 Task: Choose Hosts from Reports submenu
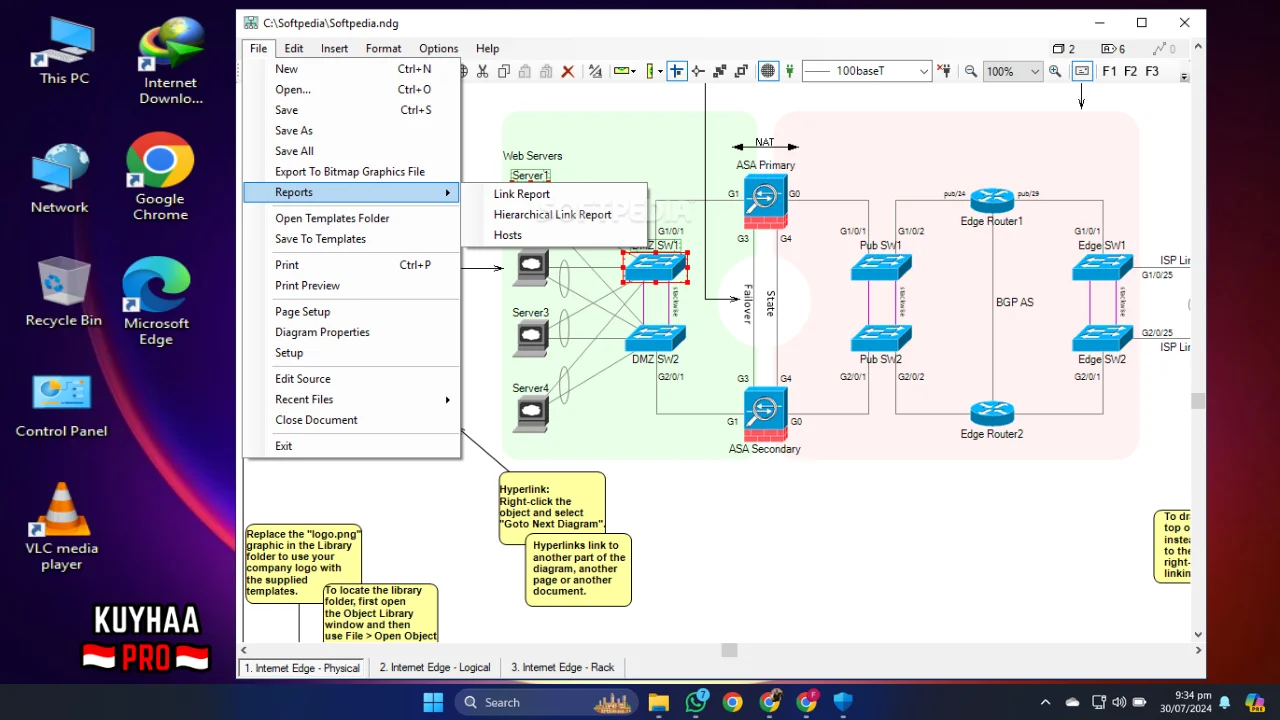508,235
